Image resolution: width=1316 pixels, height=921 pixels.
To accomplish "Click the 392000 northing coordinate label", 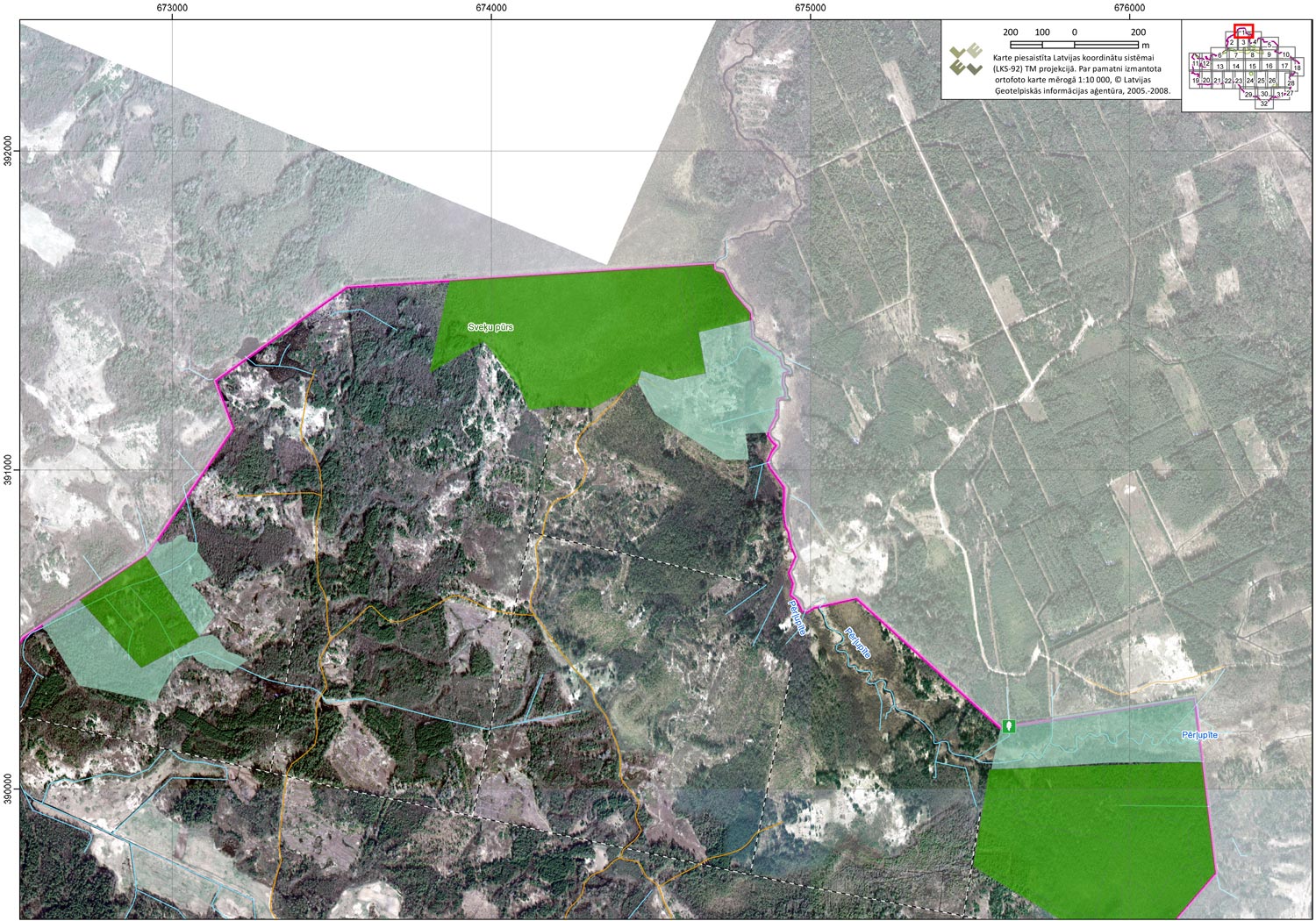I will 9,151.
